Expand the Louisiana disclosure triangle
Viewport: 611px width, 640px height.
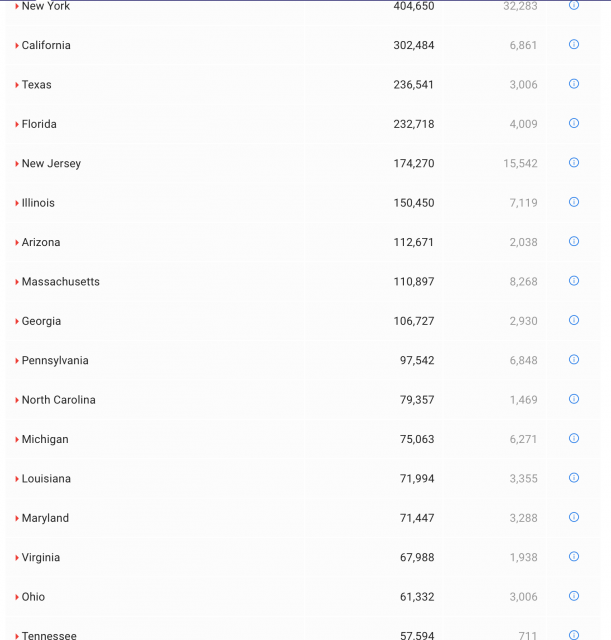(x=17, y=479)
